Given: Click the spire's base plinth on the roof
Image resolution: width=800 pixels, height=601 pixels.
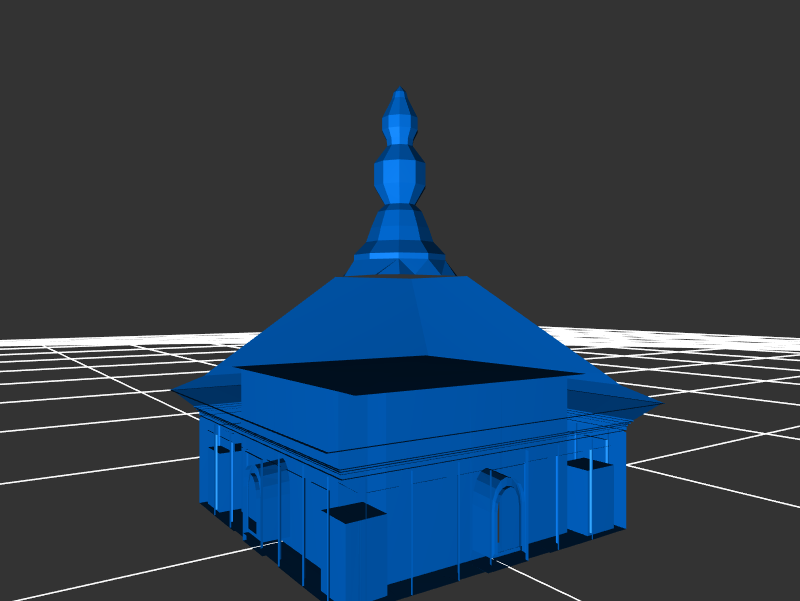Looking at the screenshot, I should [x=400, y=265].
